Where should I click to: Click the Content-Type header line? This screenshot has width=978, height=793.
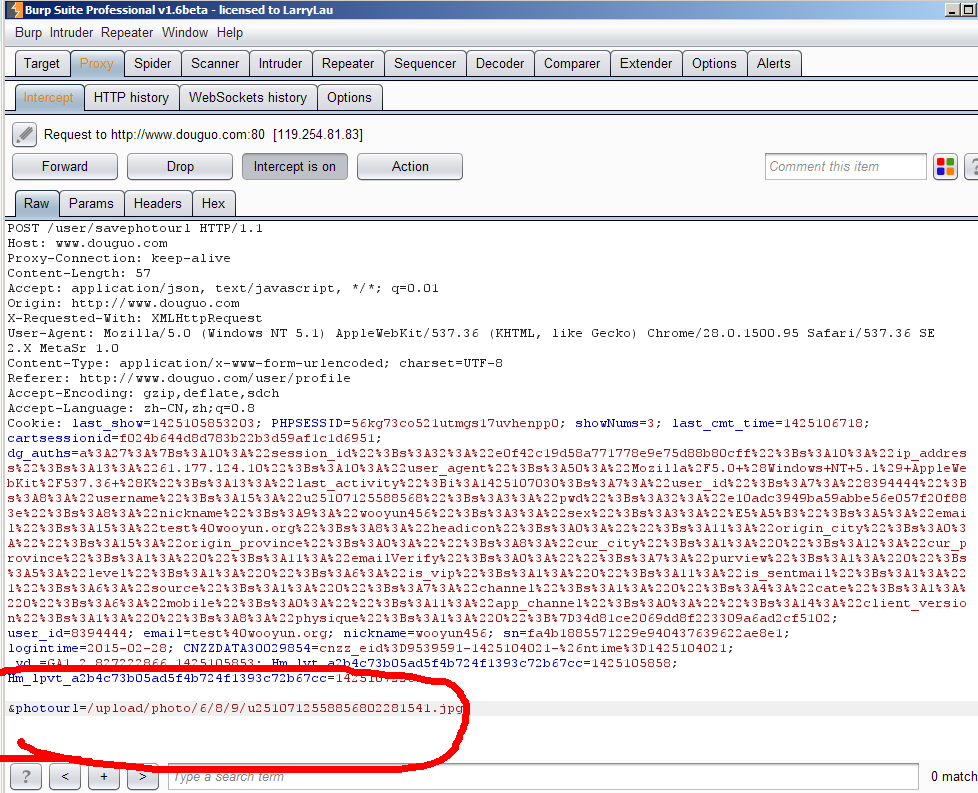click(x=255, y=363)
